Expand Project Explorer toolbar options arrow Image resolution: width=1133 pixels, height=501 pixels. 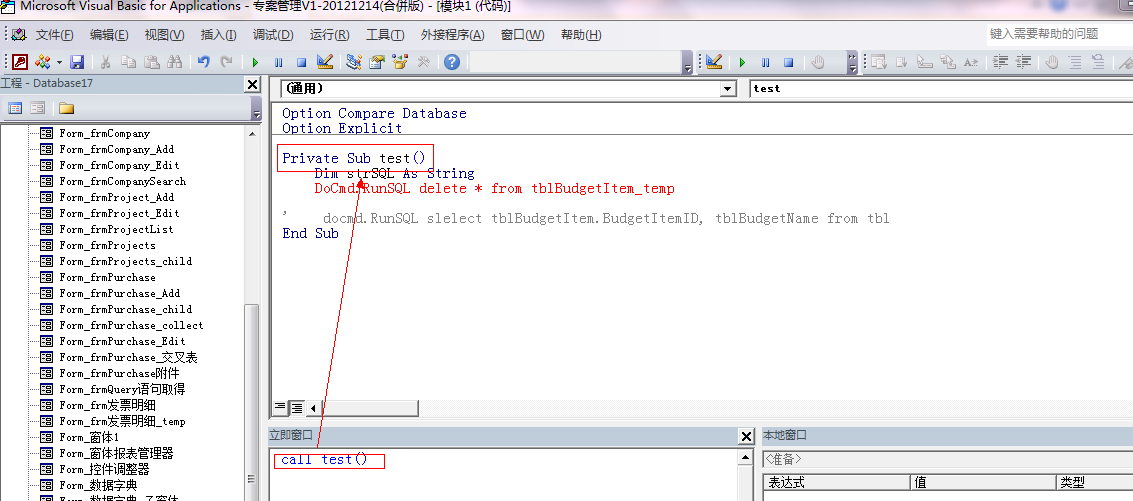click(x=256, y=109)
